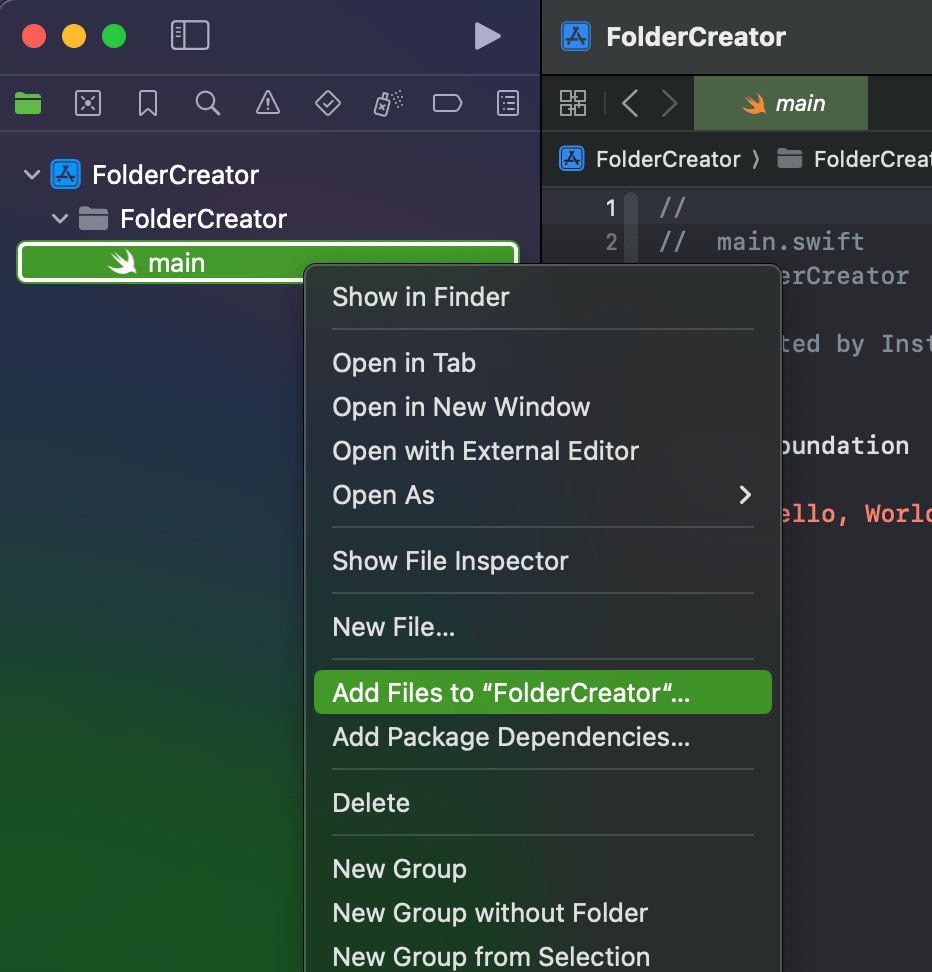Expand the Open As submenu
The width and height of the screenshot is (932, 972).
pyautogui.click(x=744, y=495)
